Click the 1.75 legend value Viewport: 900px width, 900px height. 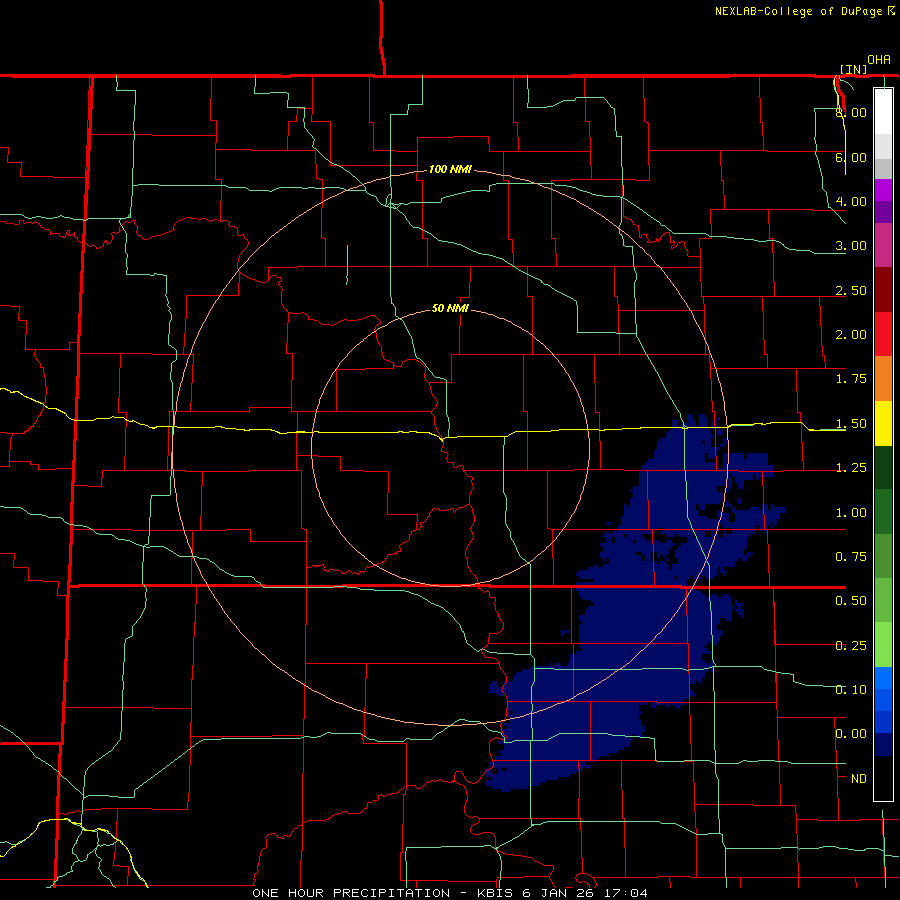pyautogui.click(x=851, y=379)
